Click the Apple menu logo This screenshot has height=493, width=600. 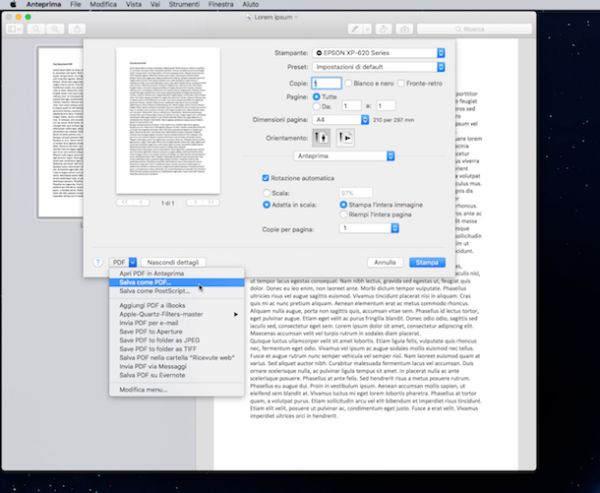(11, 6)
